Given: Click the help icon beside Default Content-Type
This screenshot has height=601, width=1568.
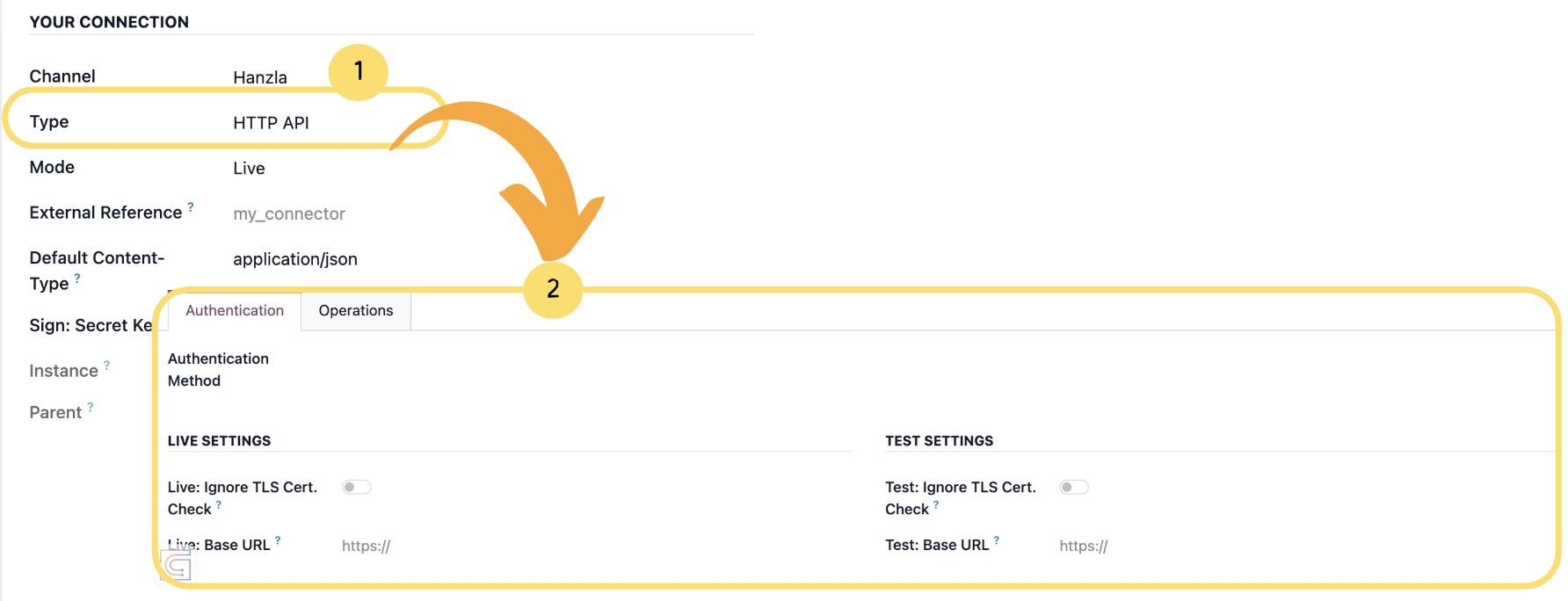Looking at the screenshot, I should 77,278.
